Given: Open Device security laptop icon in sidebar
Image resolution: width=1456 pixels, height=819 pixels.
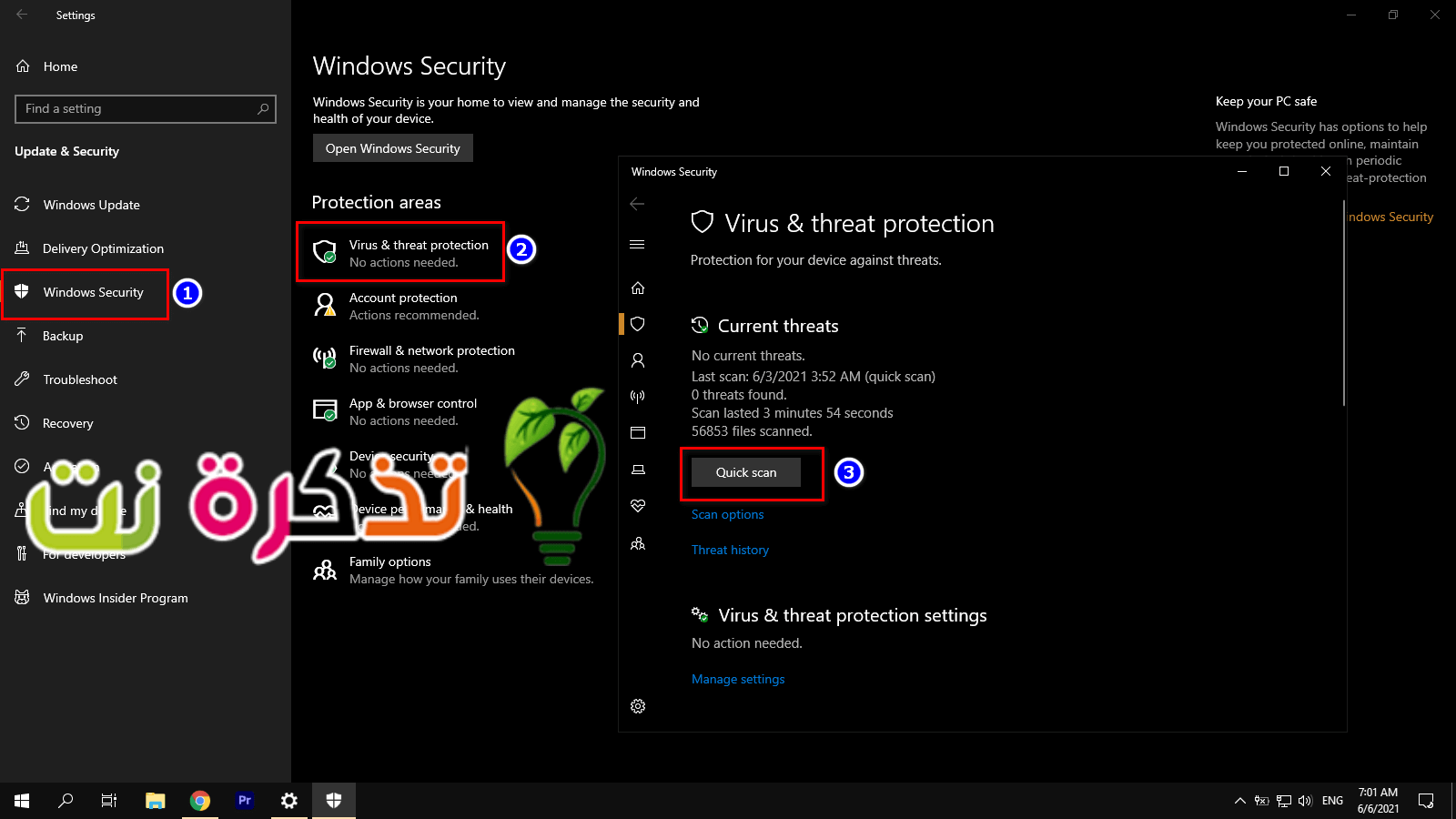Looking at the screenshot, I should click(x=638, y=470).
